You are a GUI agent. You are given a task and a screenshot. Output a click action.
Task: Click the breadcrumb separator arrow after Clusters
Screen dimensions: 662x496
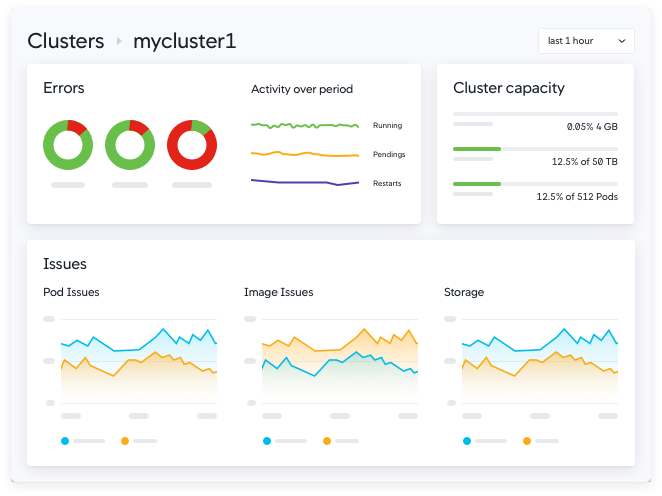point(119,41)
